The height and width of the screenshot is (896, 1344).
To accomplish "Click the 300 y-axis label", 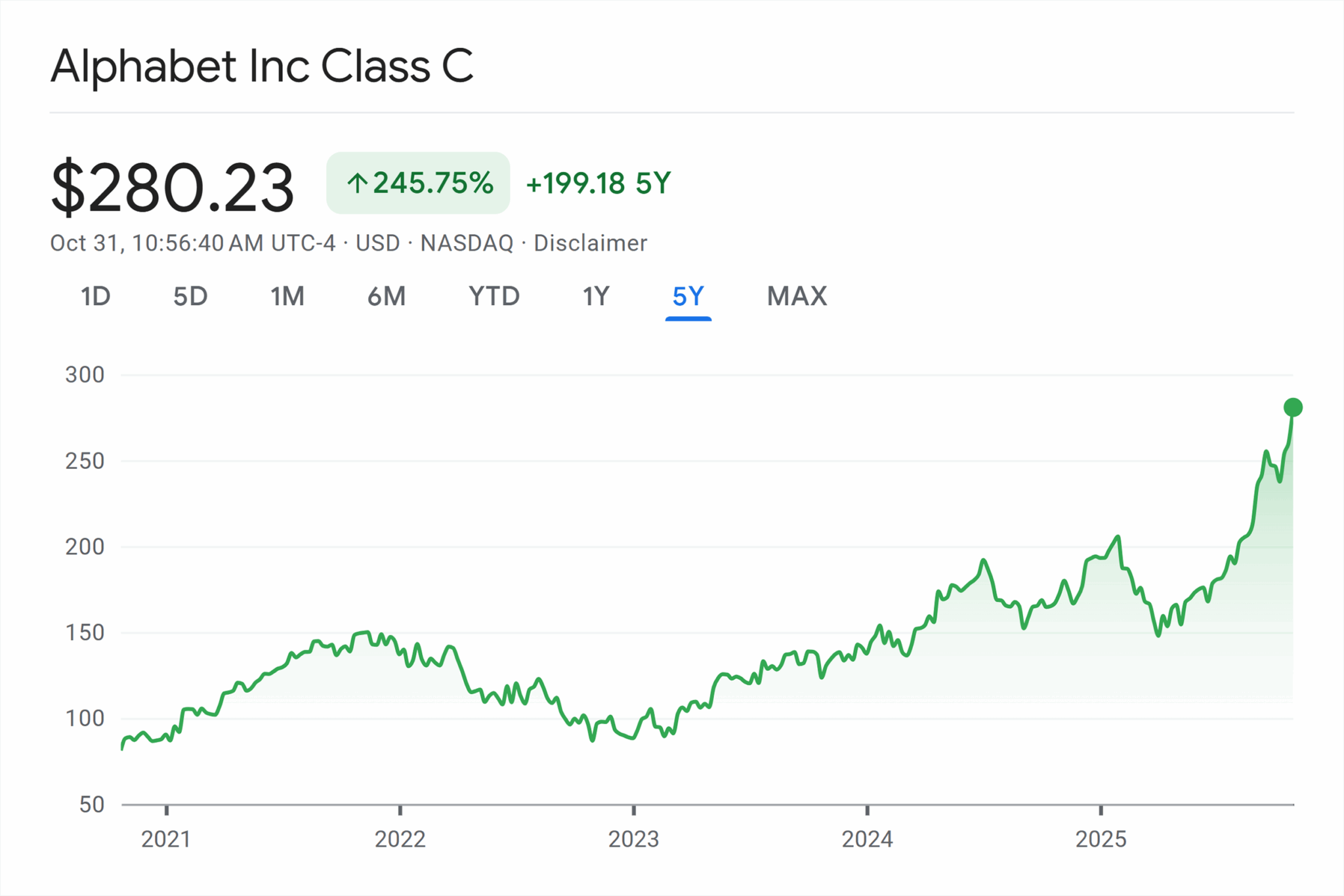I will (x=85, y=375).
